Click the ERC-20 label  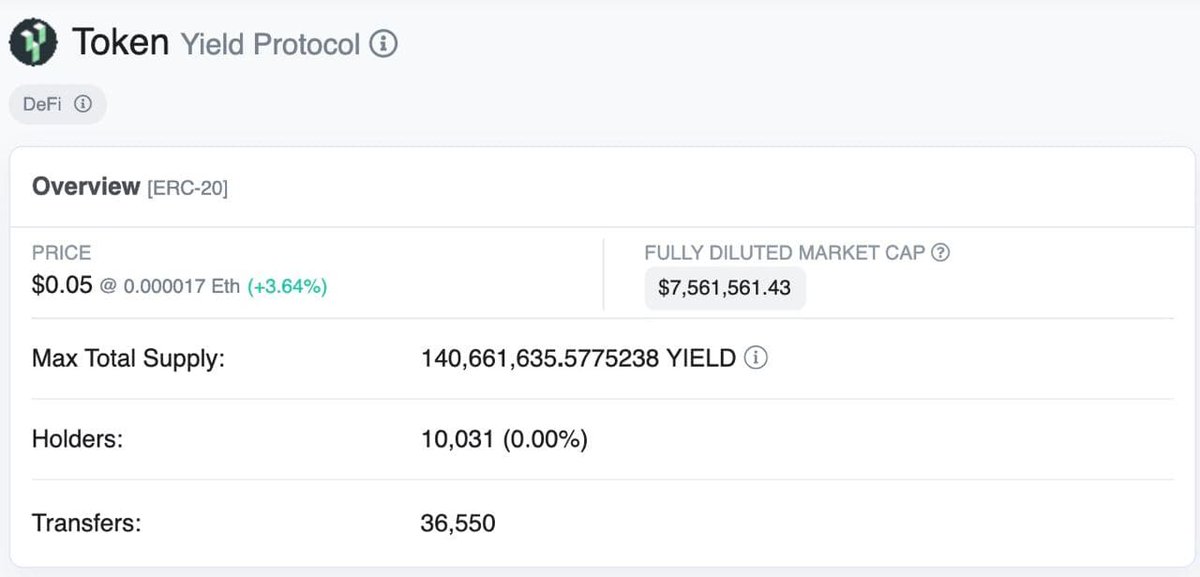click(x=188, y=188)
